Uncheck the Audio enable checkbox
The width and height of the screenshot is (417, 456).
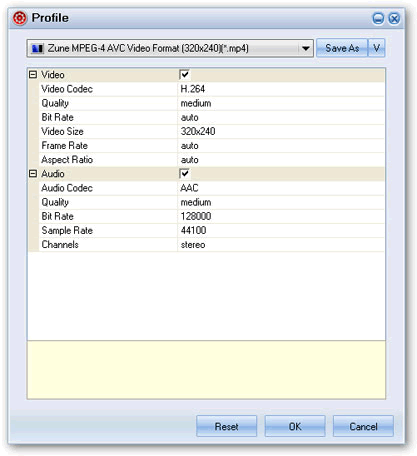point(184,173)
